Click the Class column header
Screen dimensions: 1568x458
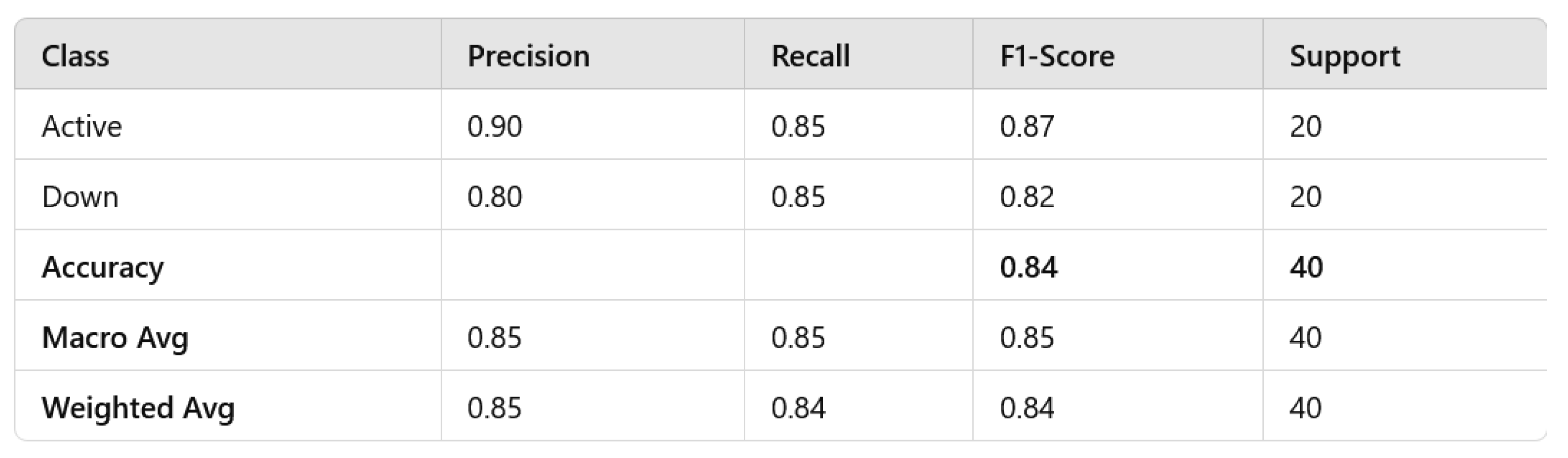pos(76,57)
